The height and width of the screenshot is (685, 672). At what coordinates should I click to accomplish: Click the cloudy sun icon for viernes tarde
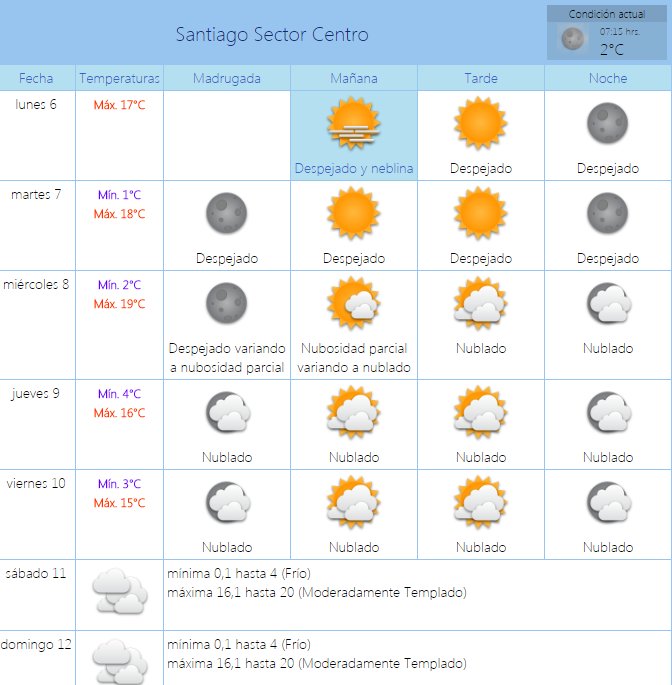click(x=480, y=502)
